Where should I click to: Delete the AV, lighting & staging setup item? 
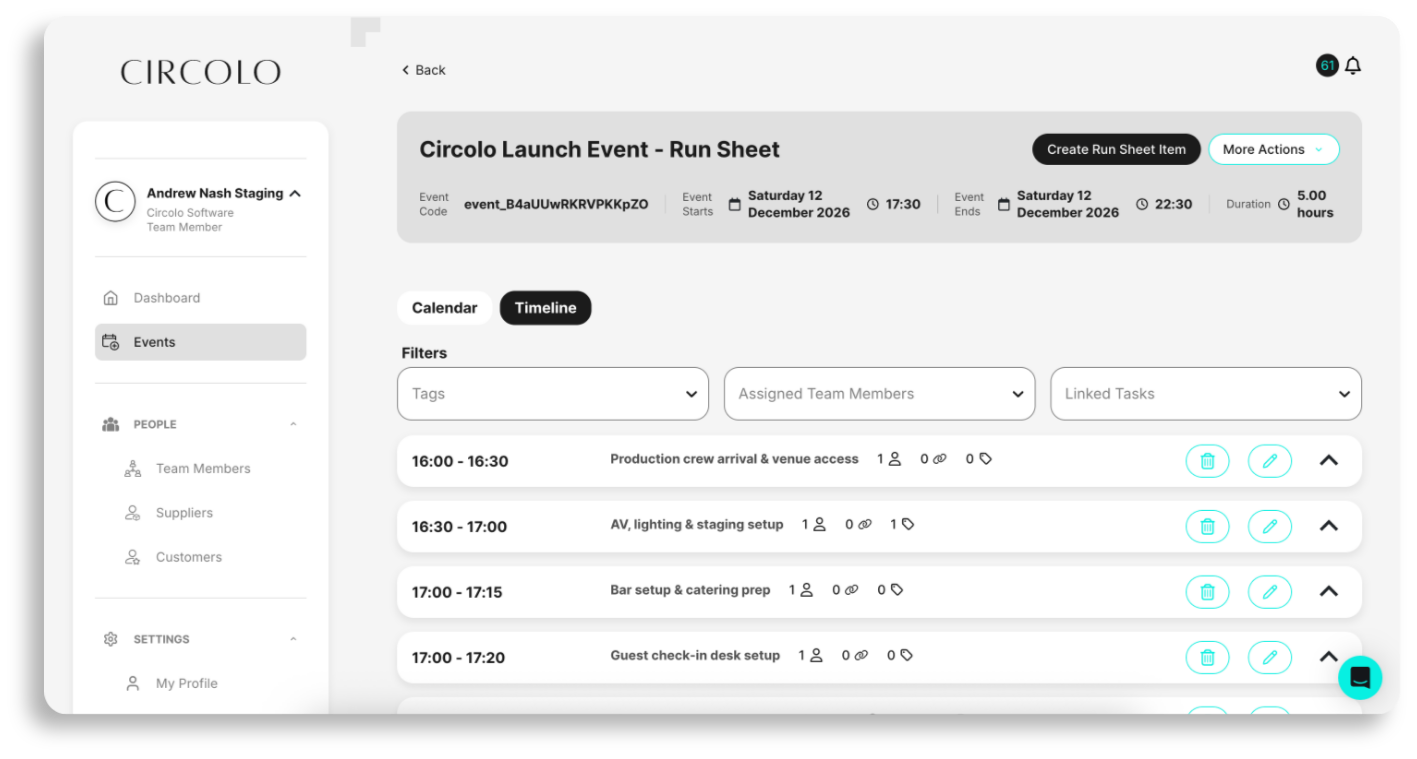point(1207,526)
